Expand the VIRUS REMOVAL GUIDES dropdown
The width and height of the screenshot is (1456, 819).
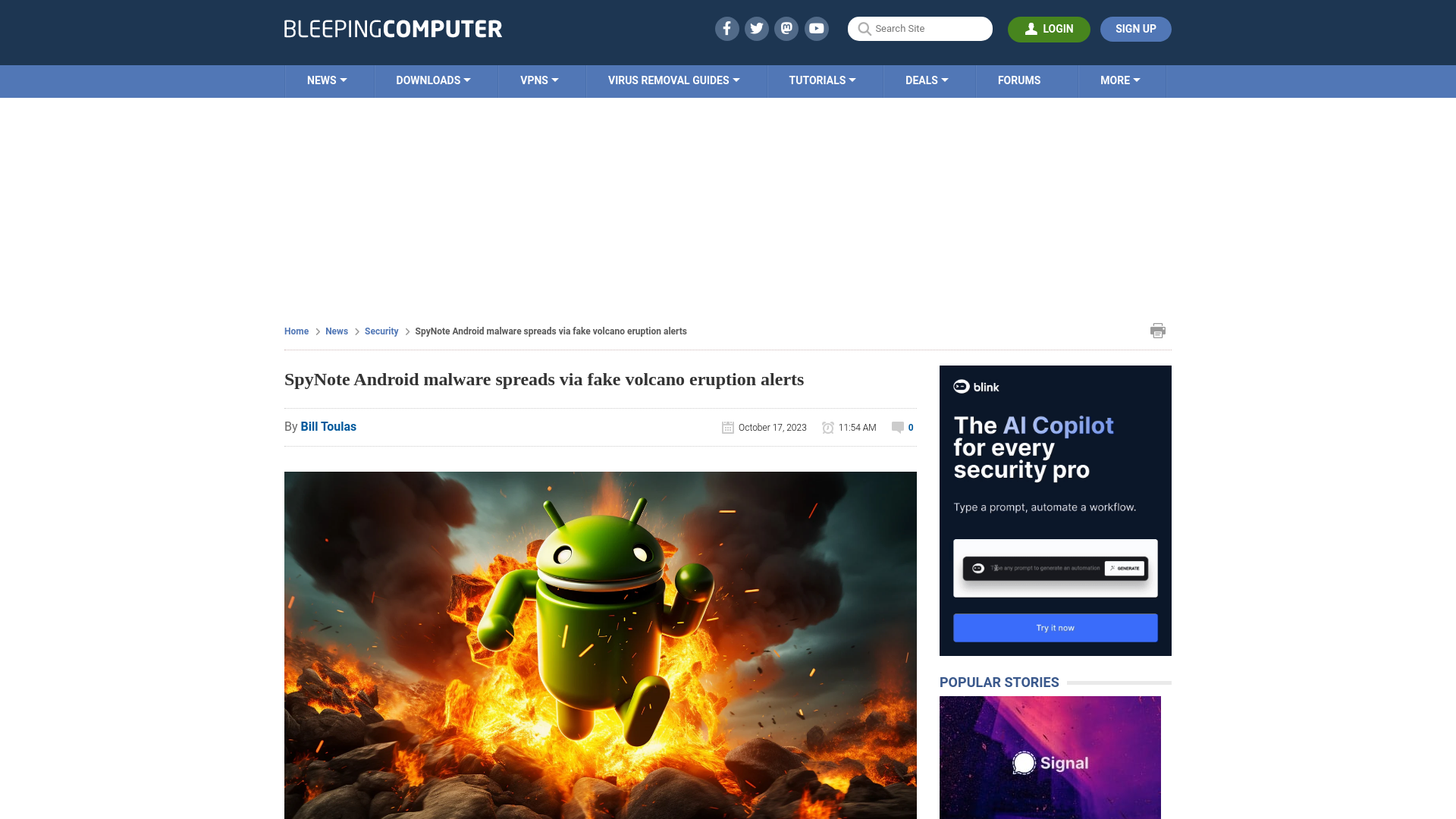coord(674,80)
